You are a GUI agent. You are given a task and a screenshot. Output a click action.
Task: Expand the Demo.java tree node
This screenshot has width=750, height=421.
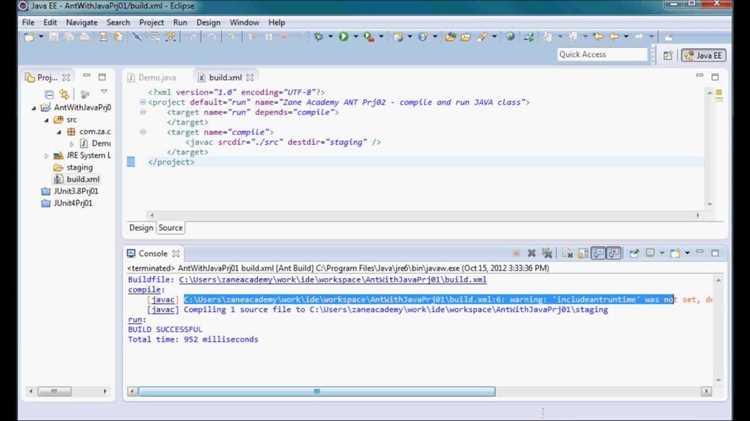pyautogui.click(x=71, y=144)
